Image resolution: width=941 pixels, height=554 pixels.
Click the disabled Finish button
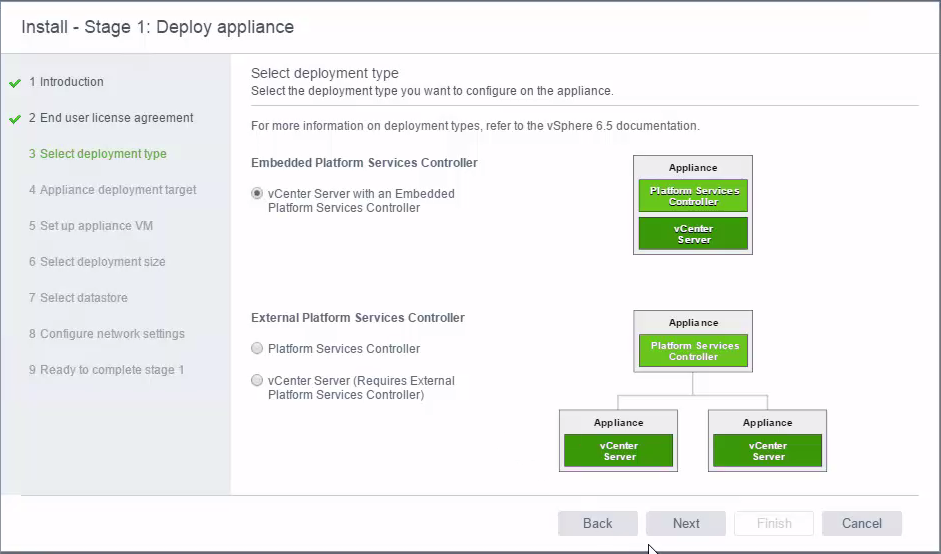click(774, 523)
